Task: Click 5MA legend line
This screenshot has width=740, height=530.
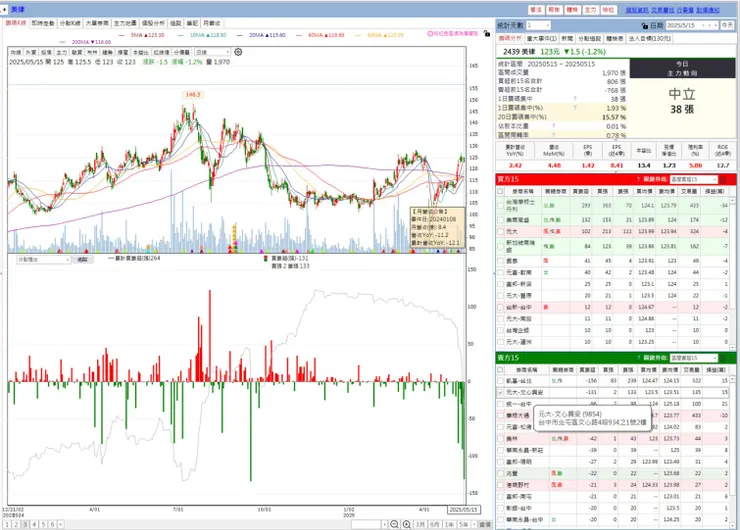Action: click(142, 35)
